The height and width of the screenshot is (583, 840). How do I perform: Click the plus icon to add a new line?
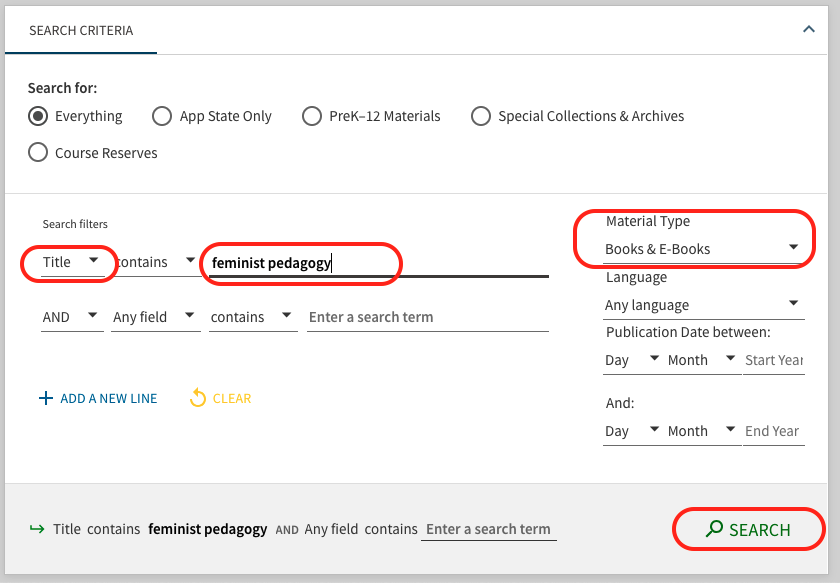pyautogui.click(x=45, y=398)
